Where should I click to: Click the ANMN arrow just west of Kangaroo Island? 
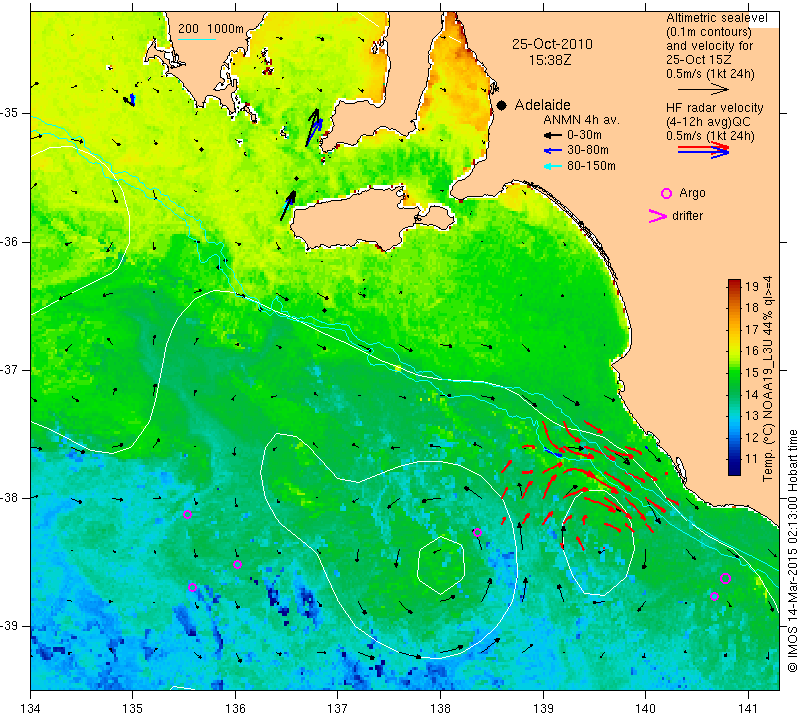[x=288, y=206]
